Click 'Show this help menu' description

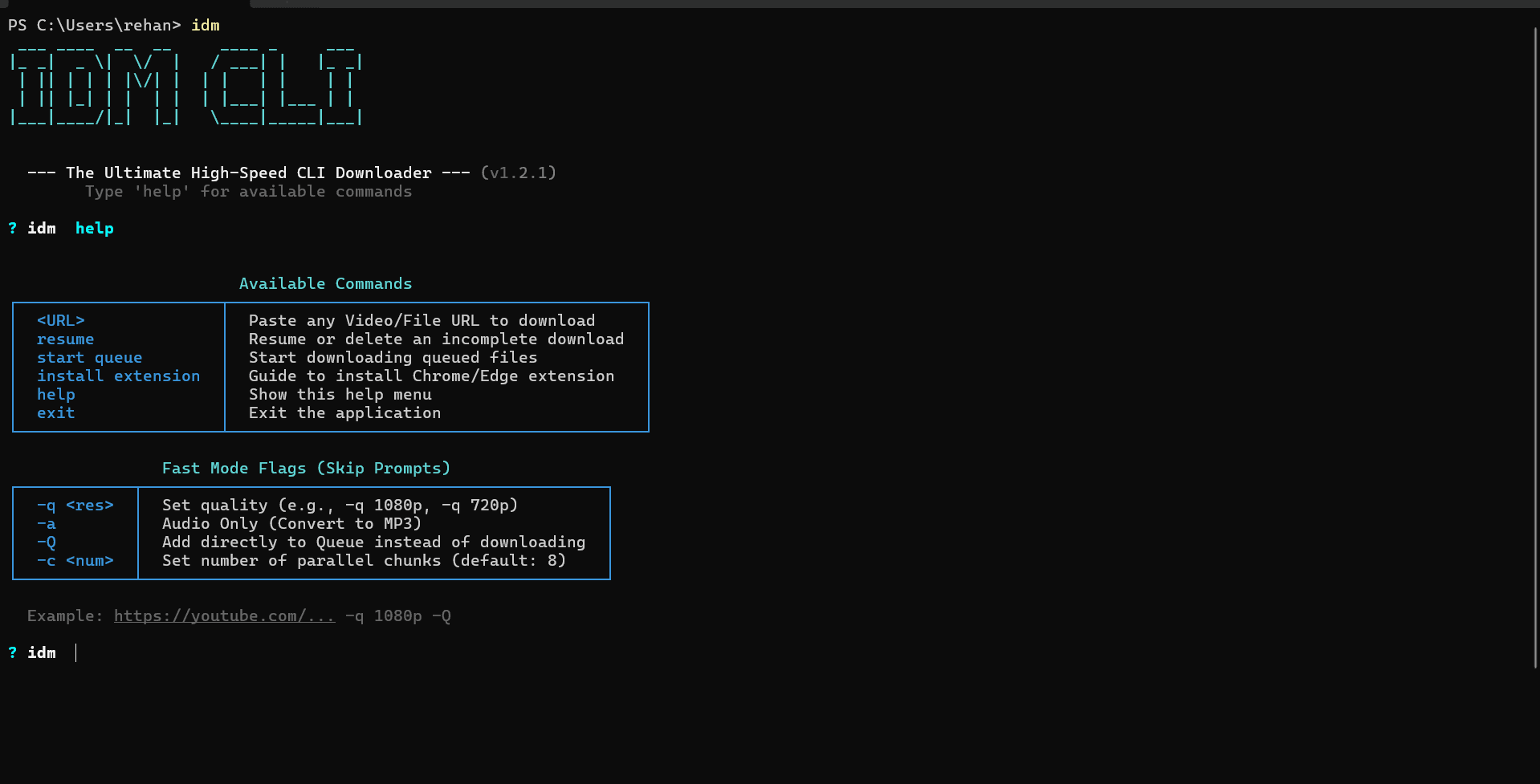coord(340,394)
